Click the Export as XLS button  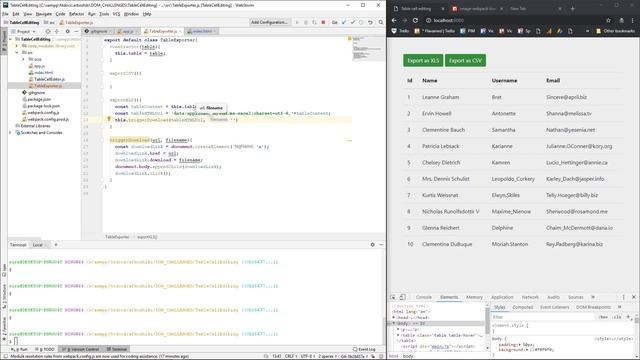[x=423, y=60]
